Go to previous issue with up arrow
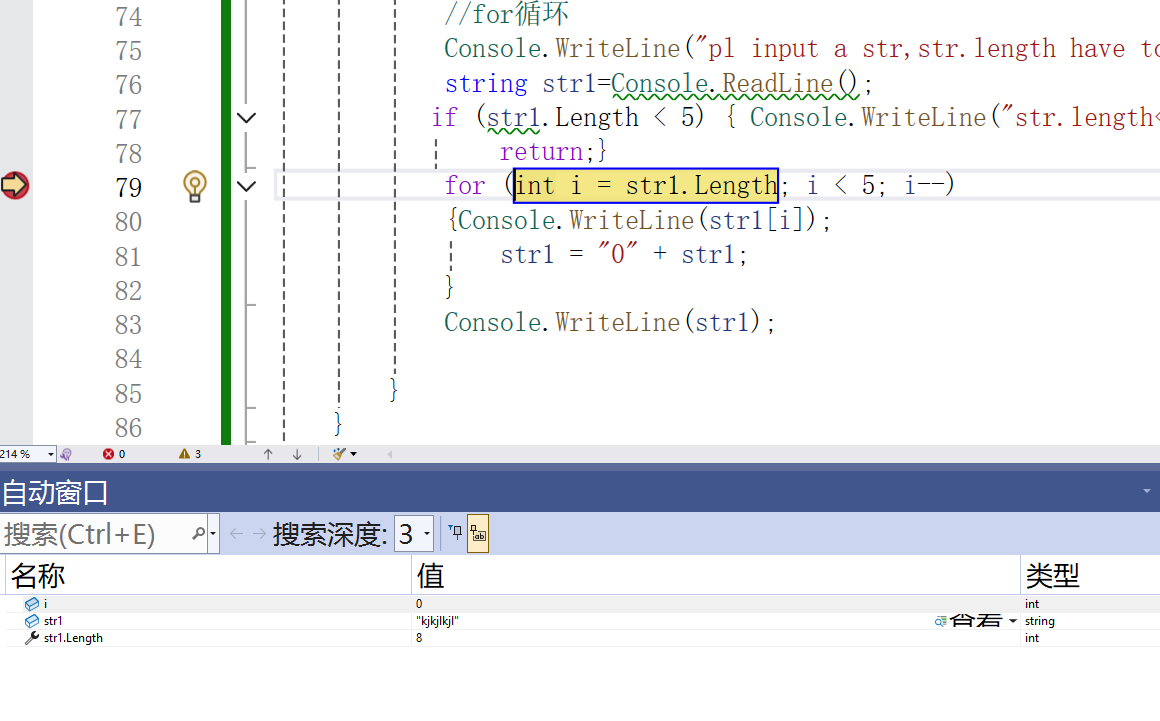The width and height of the screenshot is (1160, 721). pyautogui.click(x=268, y=454)
